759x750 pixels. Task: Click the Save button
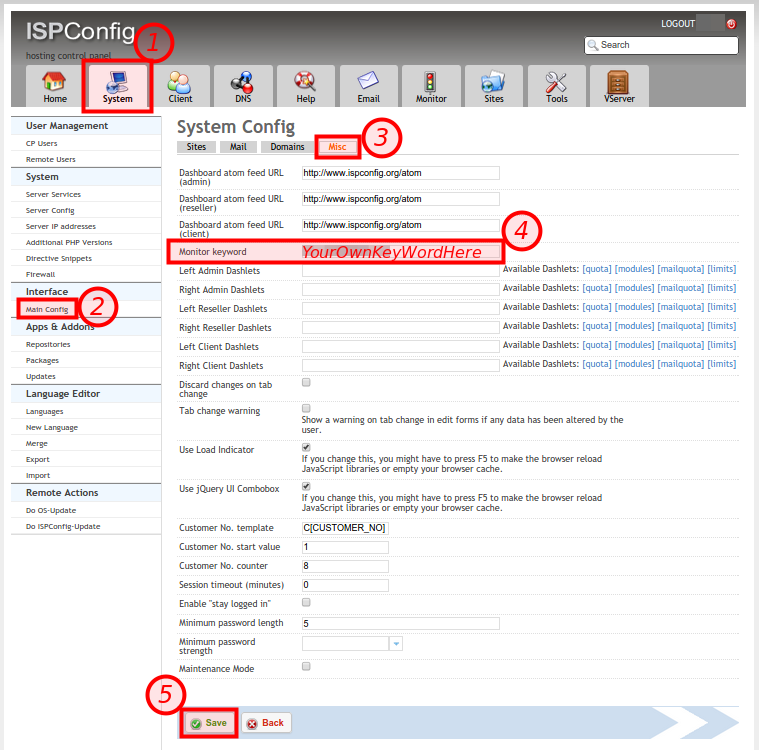209,723
